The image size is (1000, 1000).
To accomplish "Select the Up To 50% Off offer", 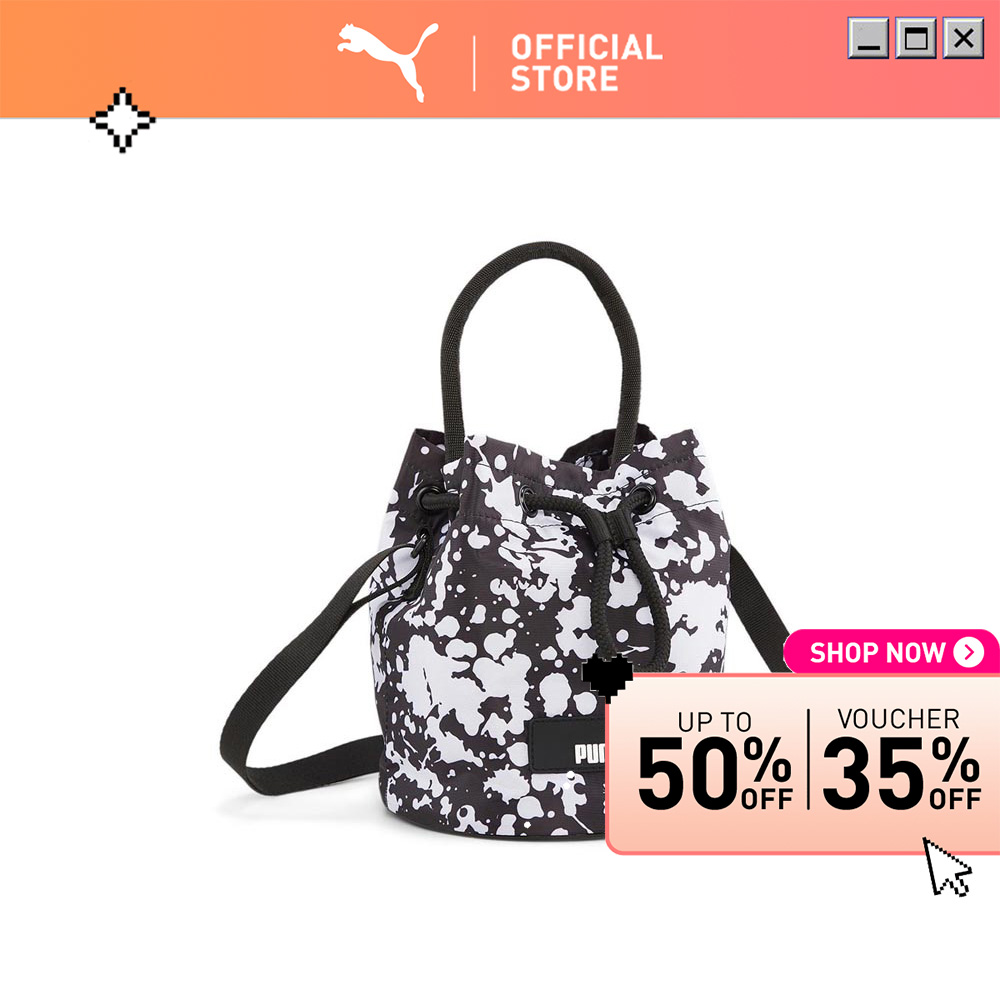I will [715, 761].
